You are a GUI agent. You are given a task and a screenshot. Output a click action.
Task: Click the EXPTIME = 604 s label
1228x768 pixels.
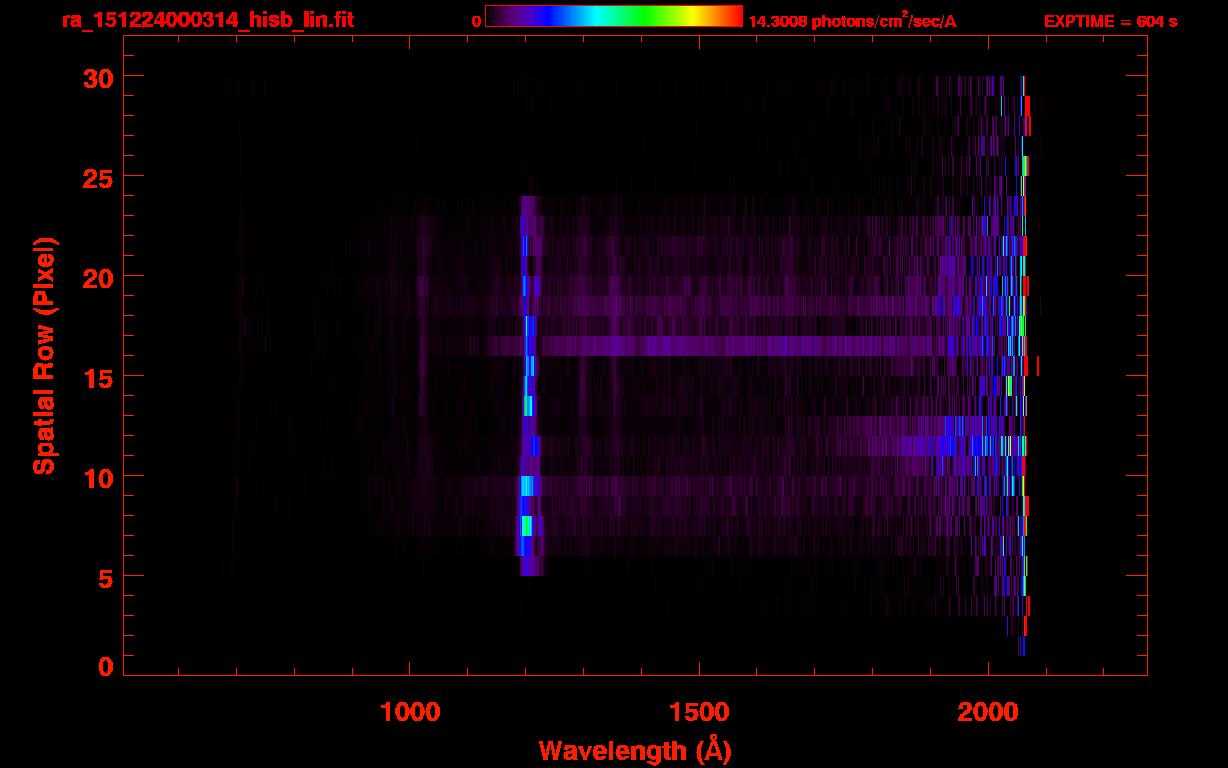[x=1110, y=21]
